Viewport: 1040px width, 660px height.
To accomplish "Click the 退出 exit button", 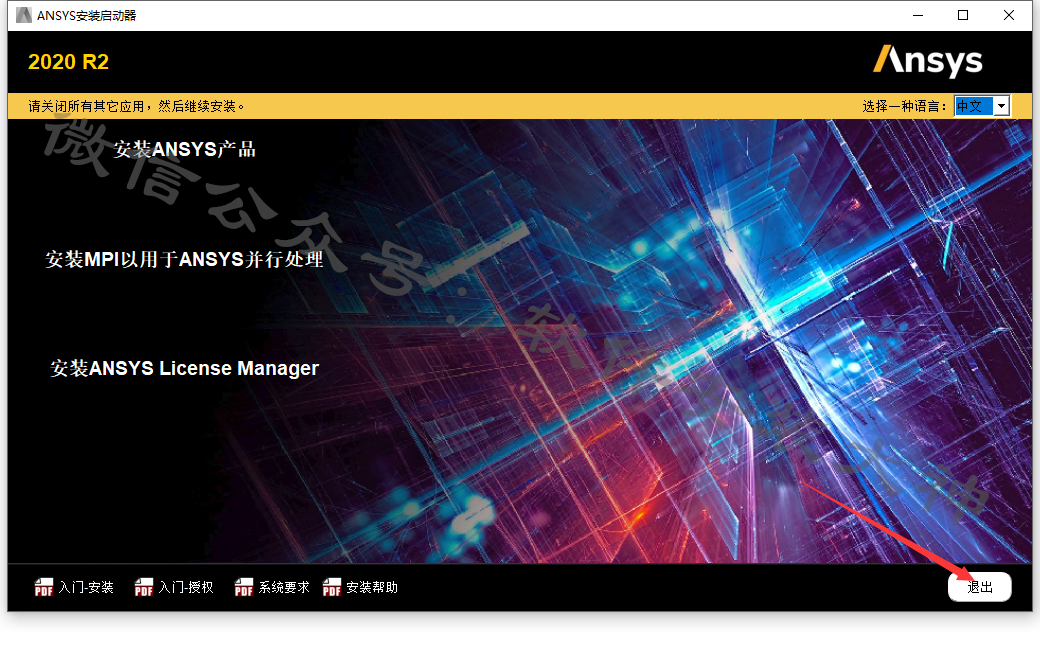I will pyautogui.click(x=980, y=587).
